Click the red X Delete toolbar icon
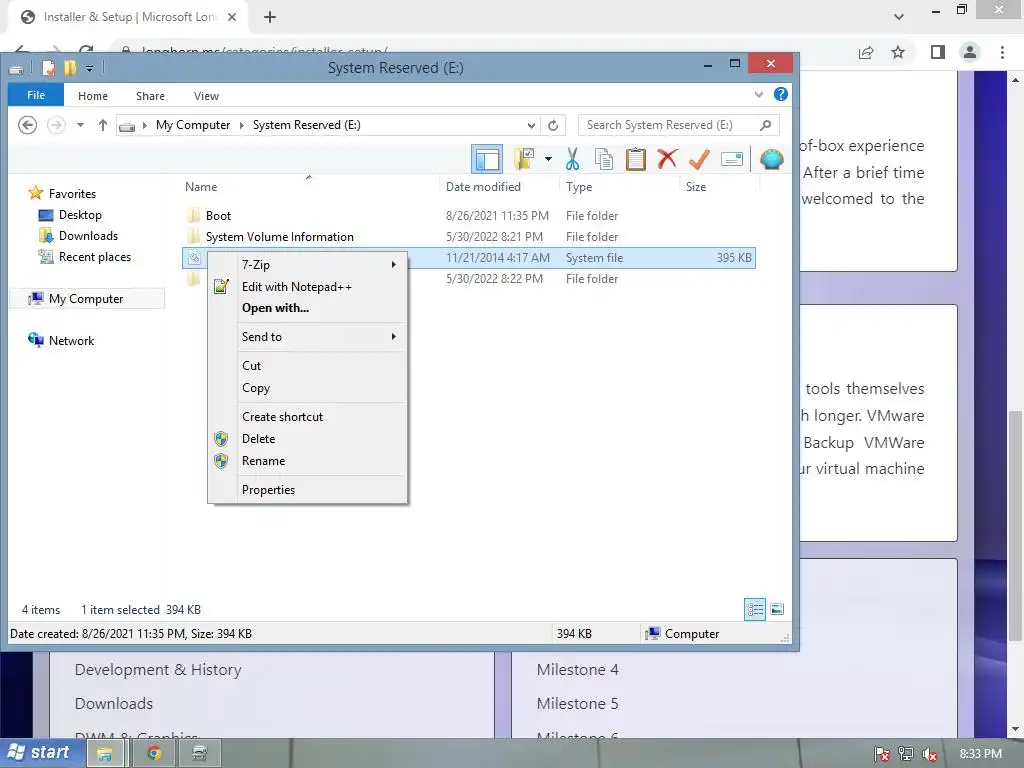 [667, 159]
